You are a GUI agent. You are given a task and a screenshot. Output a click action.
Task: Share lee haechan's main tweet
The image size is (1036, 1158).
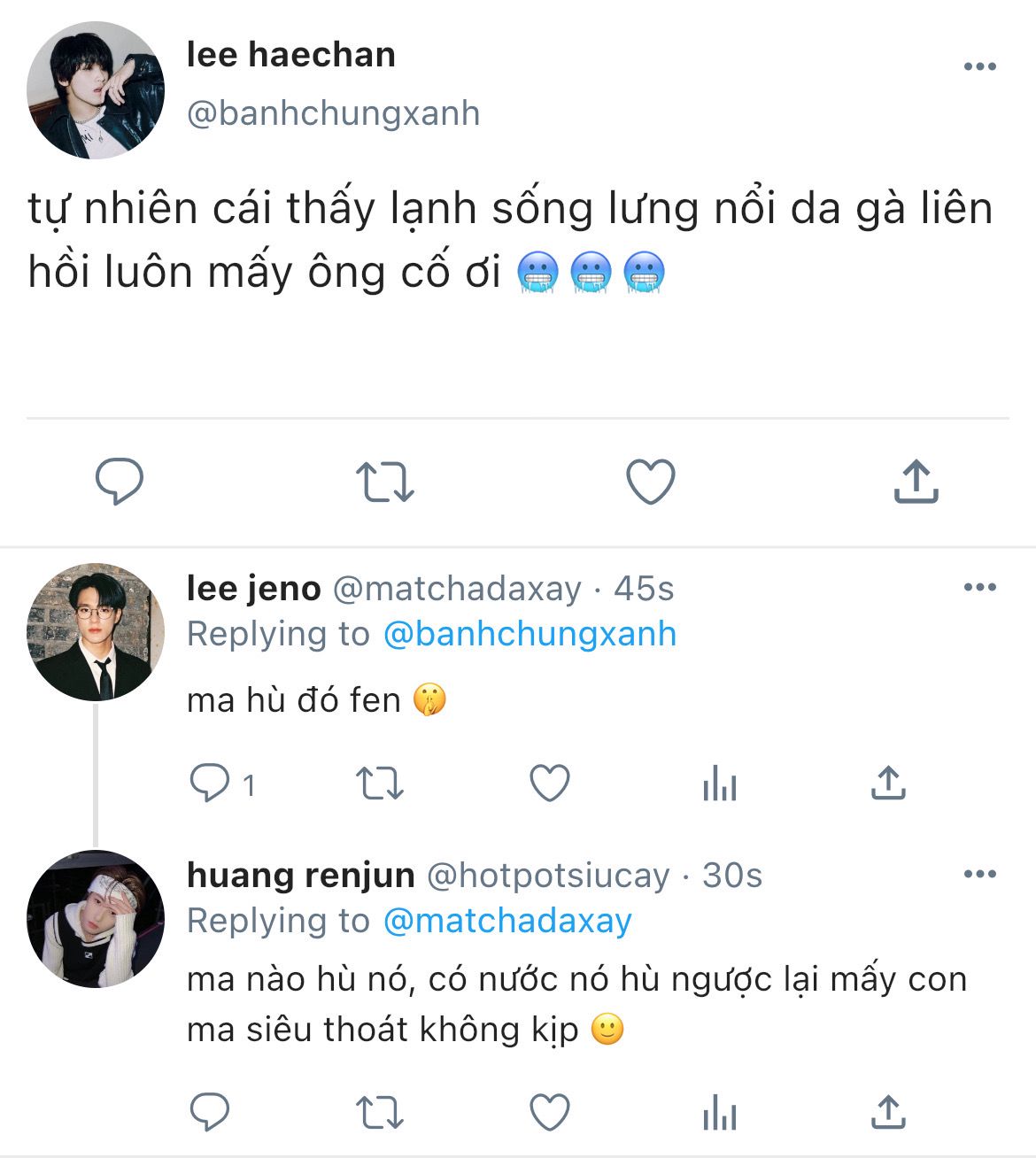coord(916,482)
